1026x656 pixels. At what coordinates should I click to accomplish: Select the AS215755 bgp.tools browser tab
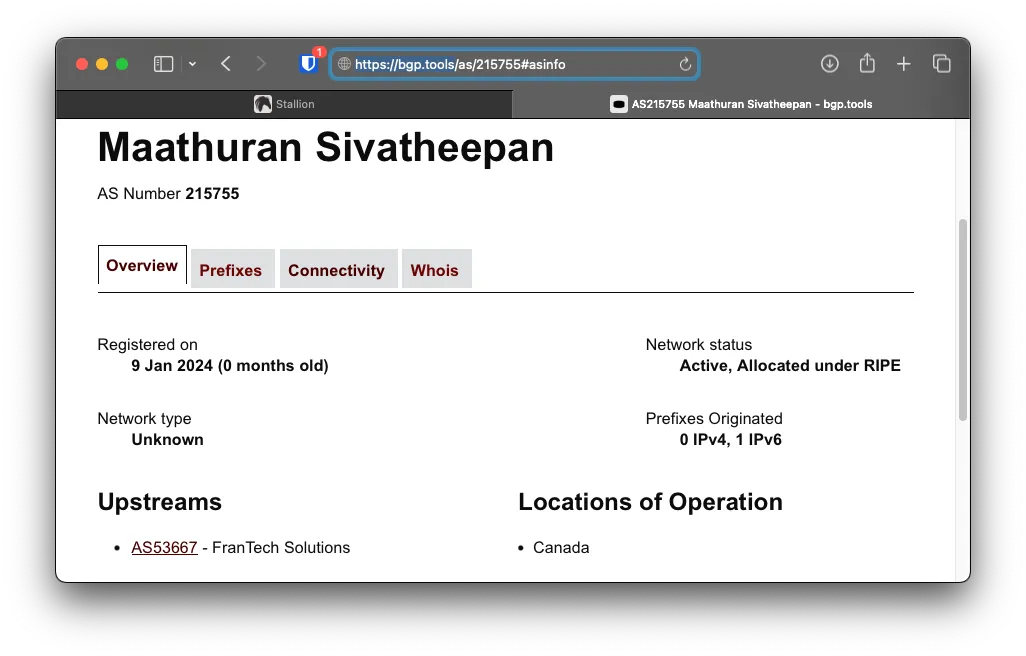(740, 104)
